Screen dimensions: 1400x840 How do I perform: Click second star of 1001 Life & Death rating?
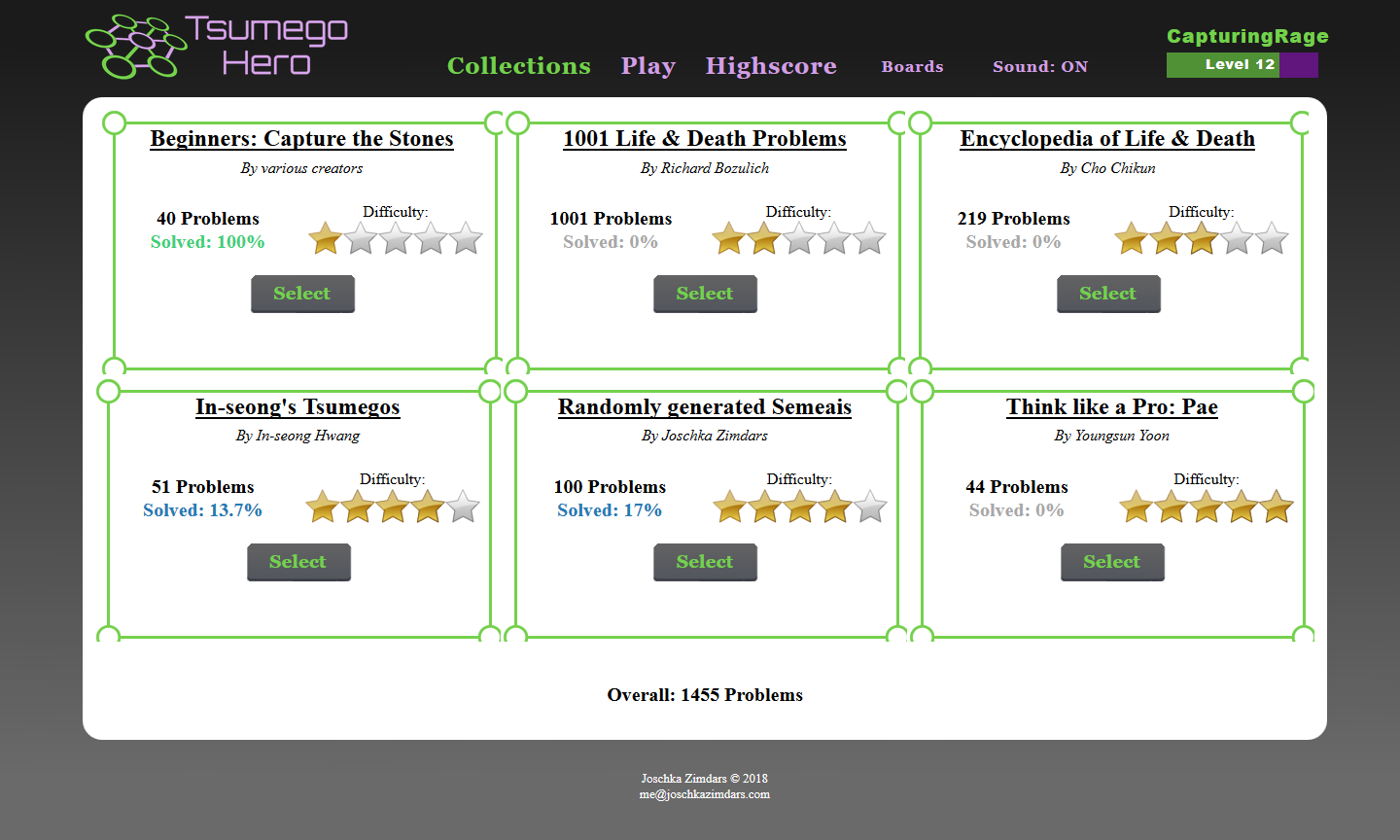pyautogui.click(x=763, y=238)
